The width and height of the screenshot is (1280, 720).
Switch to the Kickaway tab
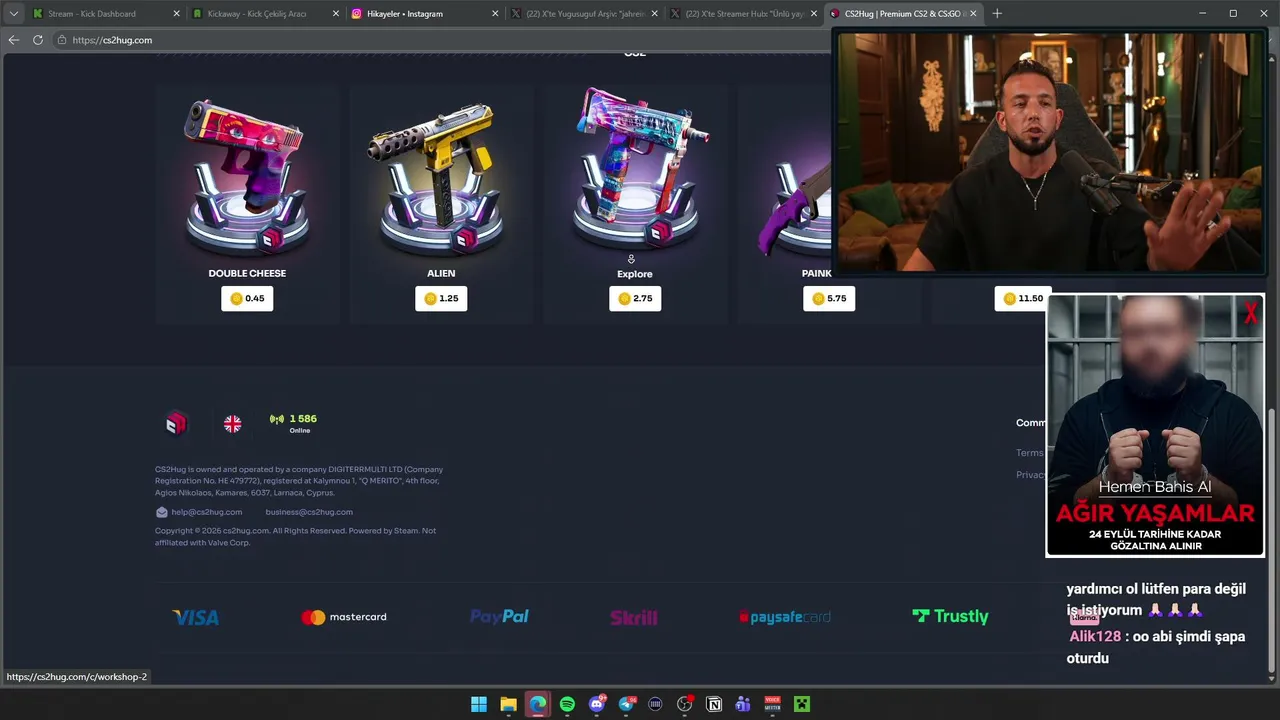coord(264,14)
